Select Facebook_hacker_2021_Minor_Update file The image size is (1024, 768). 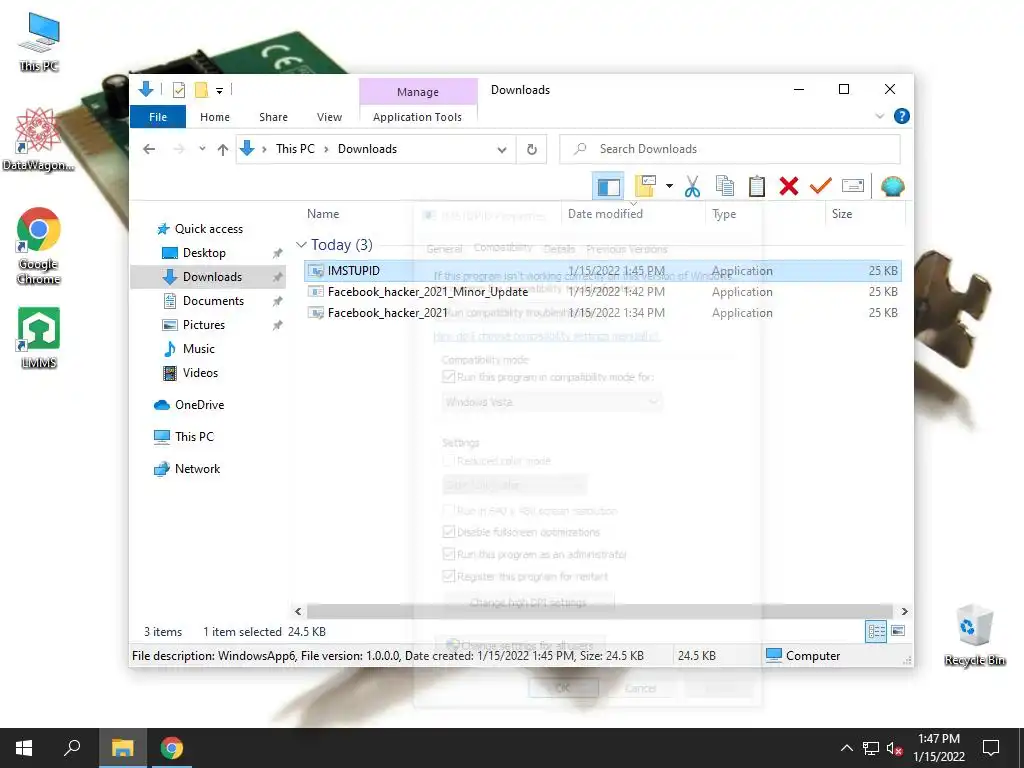(x=602, y=292)
